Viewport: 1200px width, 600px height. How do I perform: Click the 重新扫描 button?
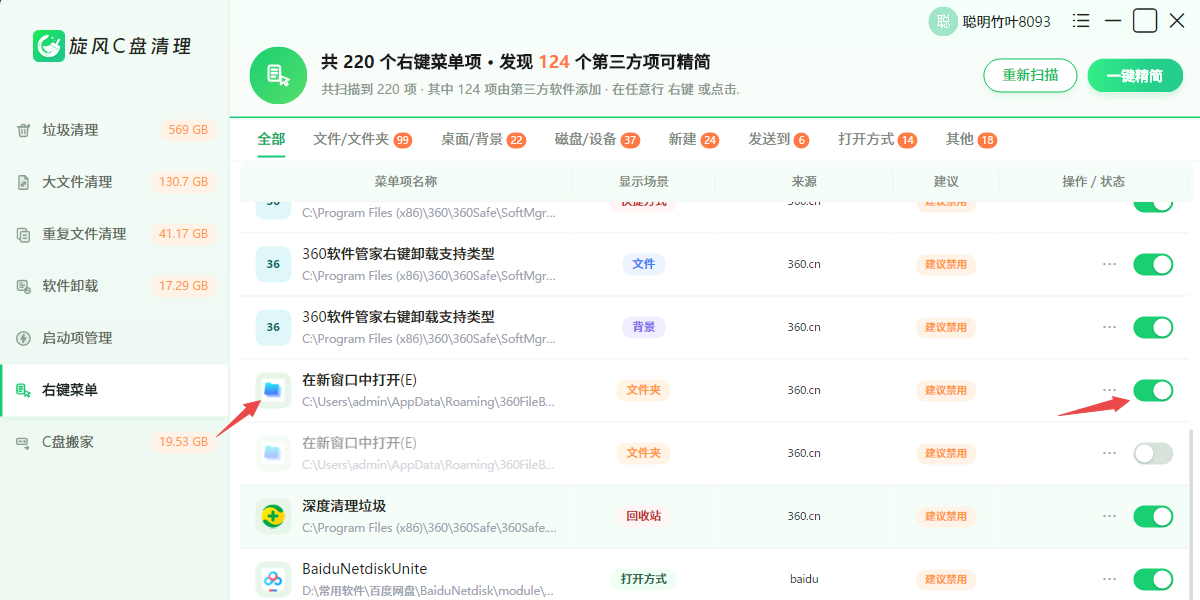click(x=1030, y=75)
